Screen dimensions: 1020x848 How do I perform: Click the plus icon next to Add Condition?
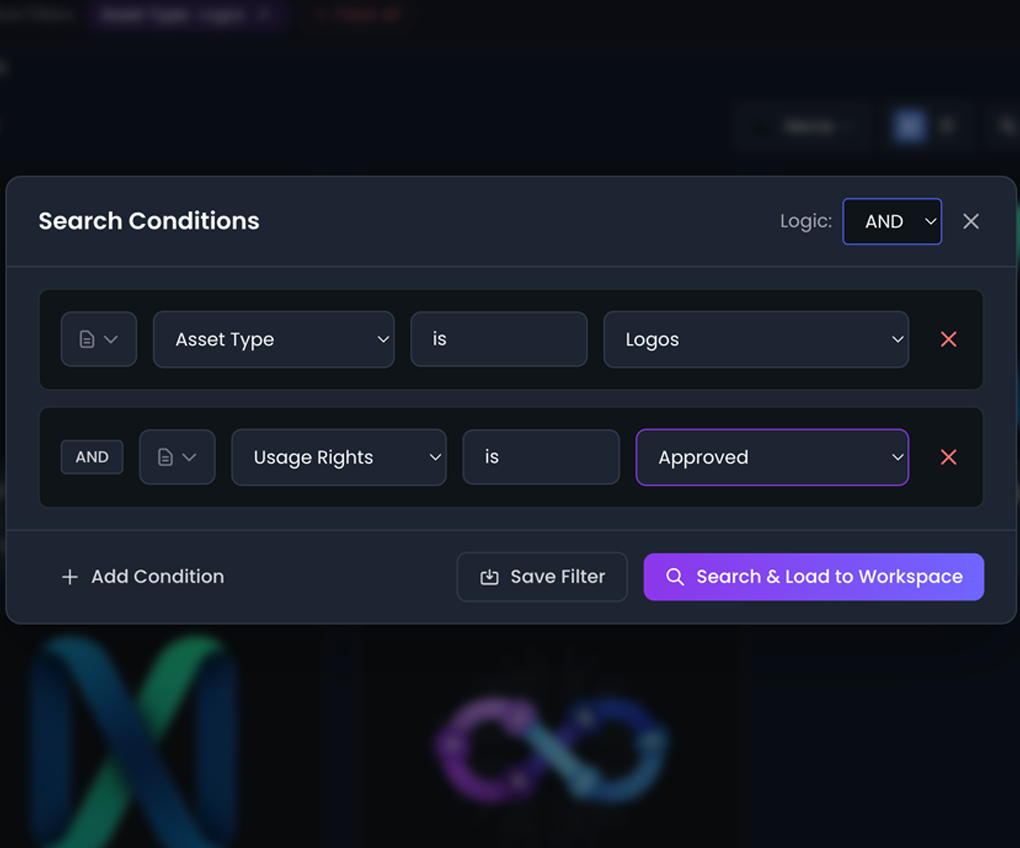[x=69, y=576]
